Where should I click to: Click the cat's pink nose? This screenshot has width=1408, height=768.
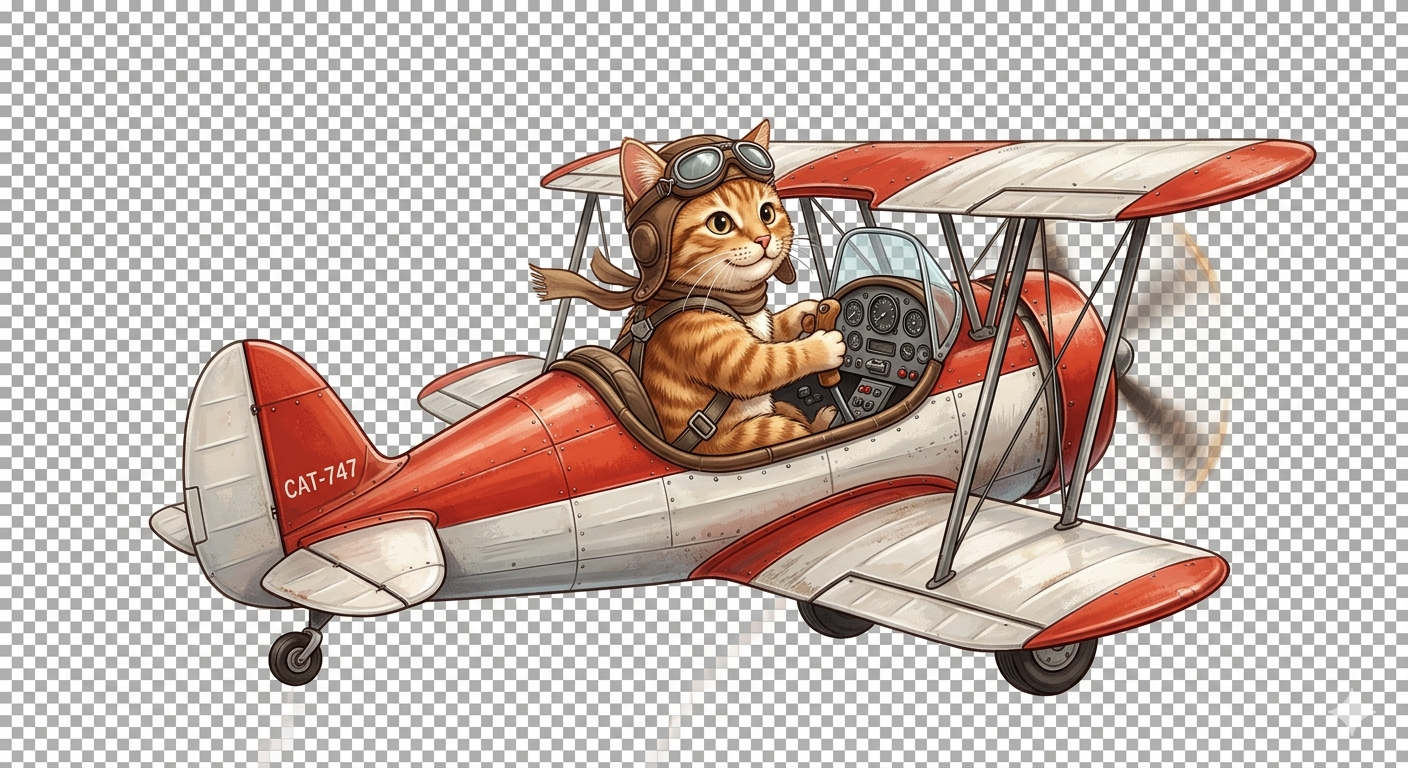[x=762, y=243]
